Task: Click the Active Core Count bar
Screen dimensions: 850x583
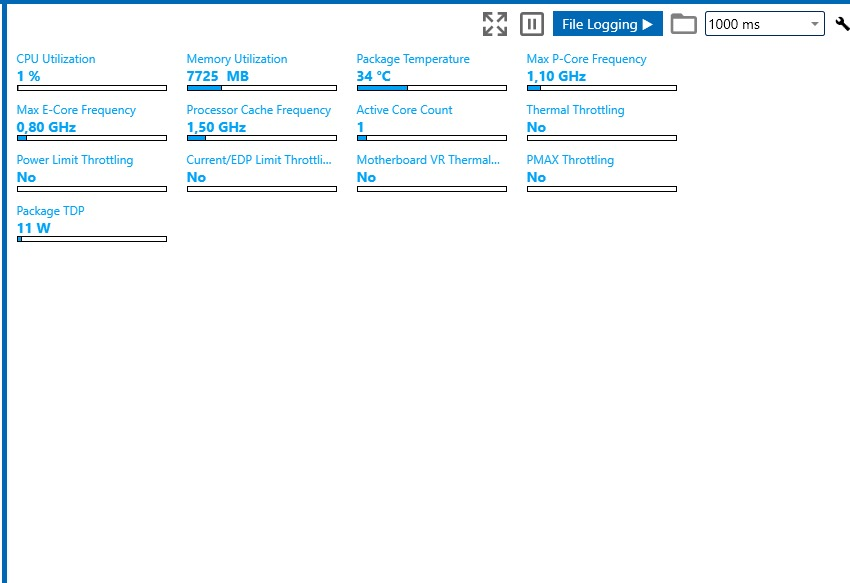Action: (x=432, y=138)
